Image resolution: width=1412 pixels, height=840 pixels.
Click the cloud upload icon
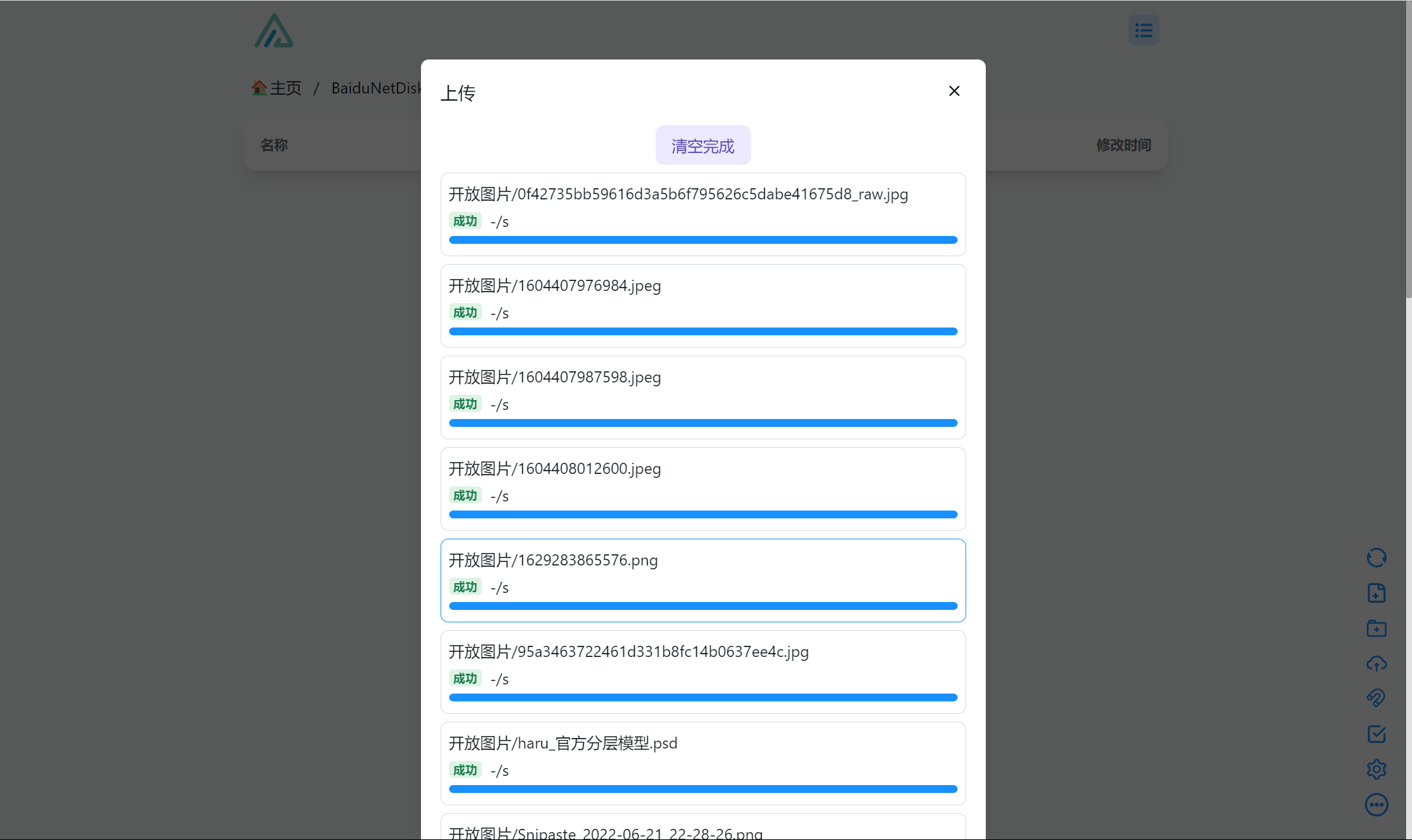coord(1376,664)
